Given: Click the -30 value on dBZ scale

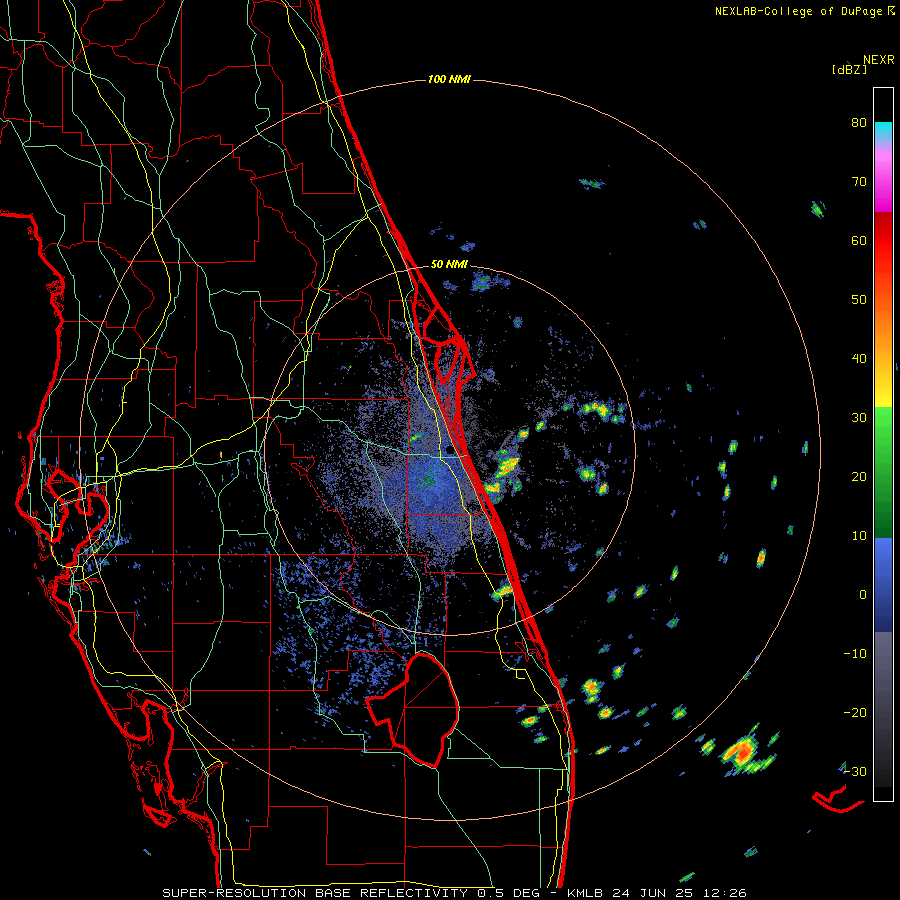Looking at the screenshot, I should 855,771.
